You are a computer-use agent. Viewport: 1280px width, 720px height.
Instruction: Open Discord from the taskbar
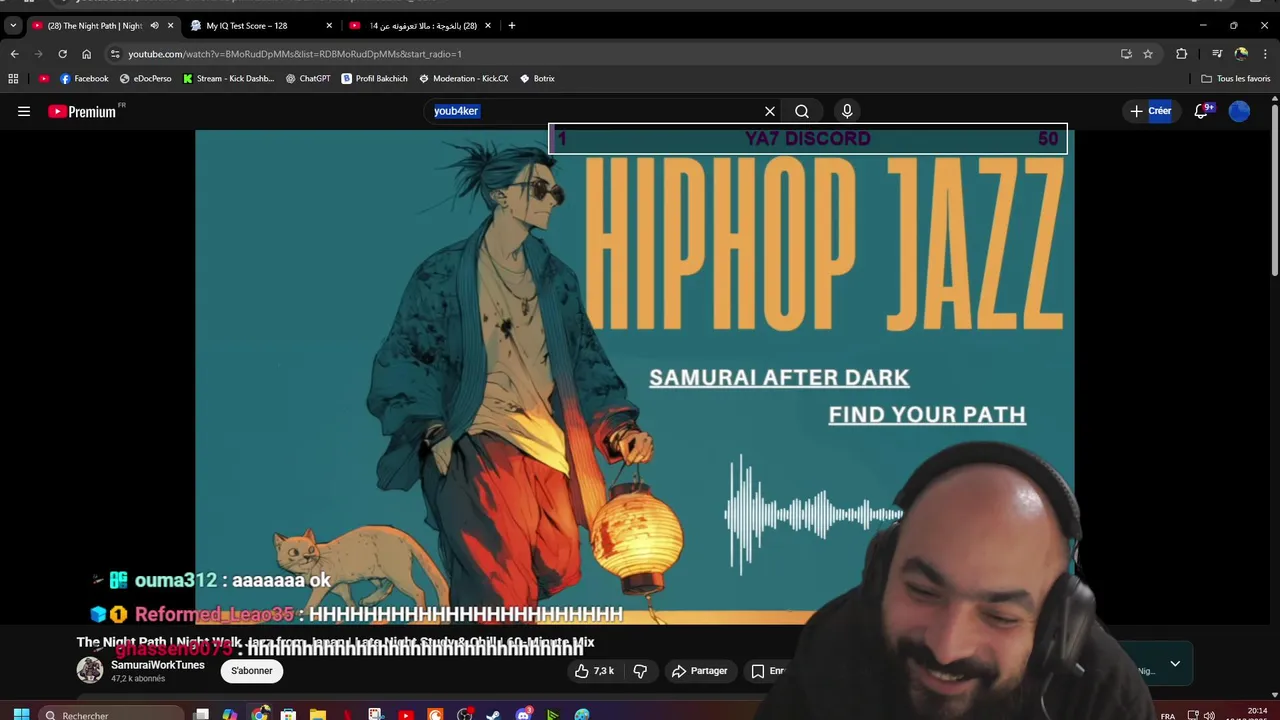pyautogui.click(x=524, y=714)
